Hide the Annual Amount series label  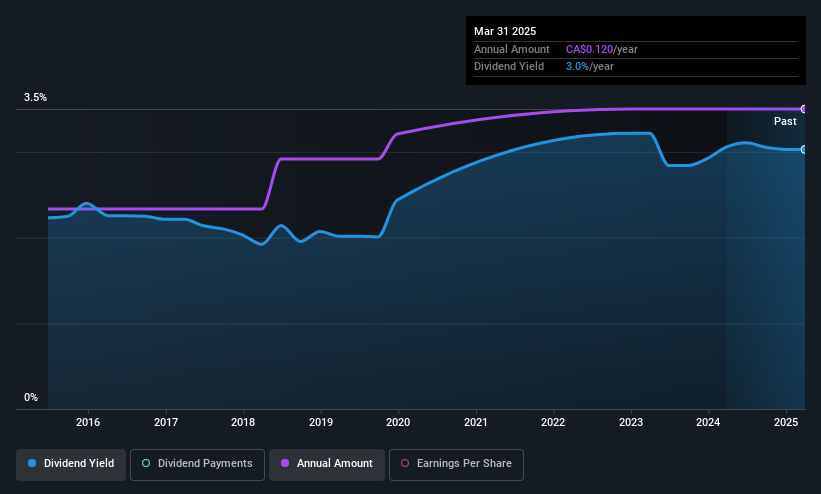point(334,464)
